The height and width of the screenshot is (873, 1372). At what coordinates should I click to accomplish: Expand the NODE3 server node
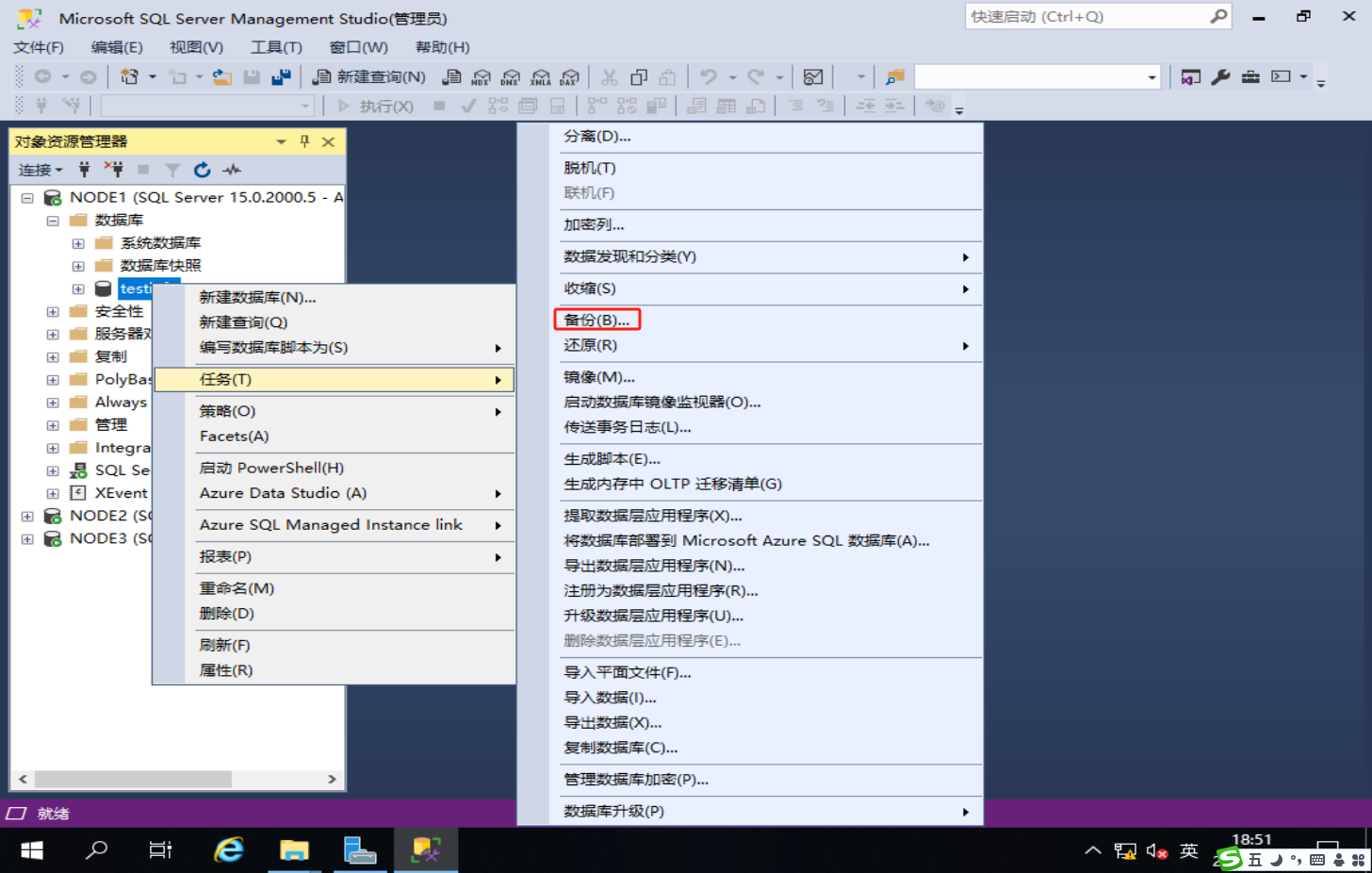point(27,539)
